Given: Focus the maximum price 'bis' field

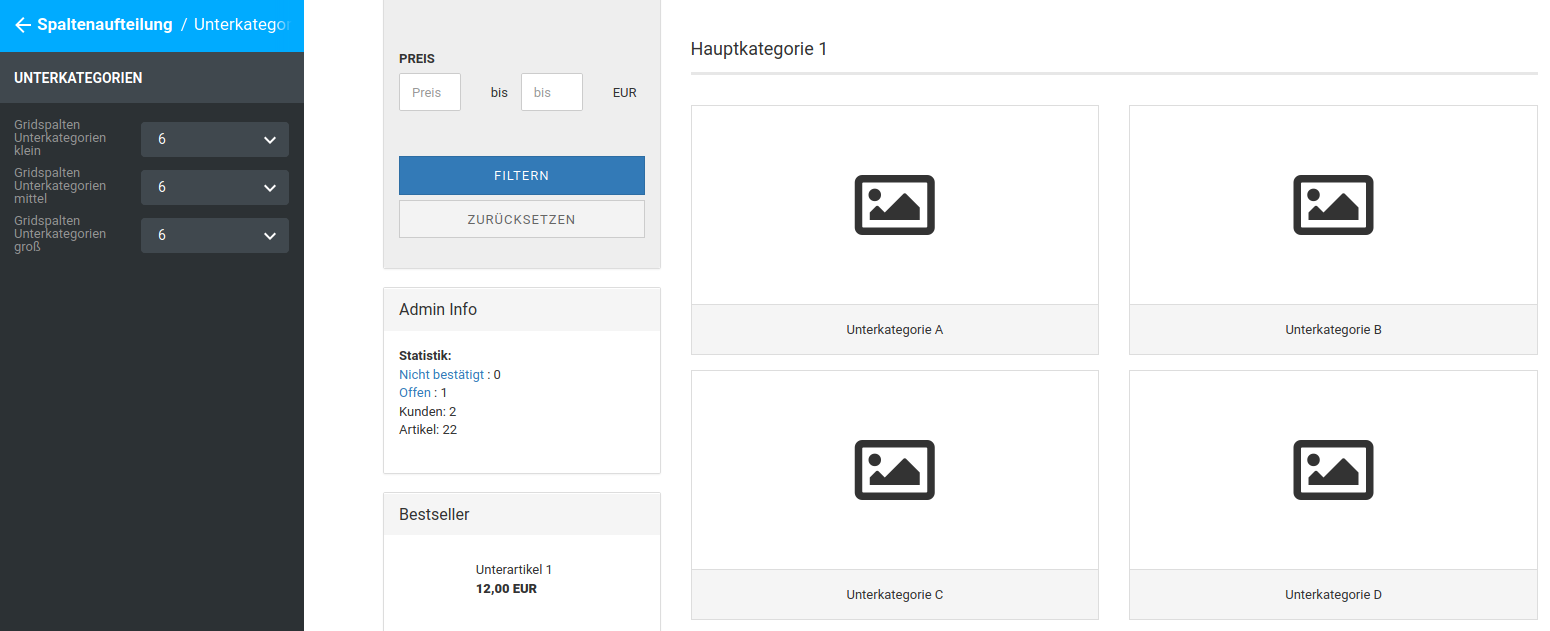Looking at the screenshot, I should click(x=551, y=92).
